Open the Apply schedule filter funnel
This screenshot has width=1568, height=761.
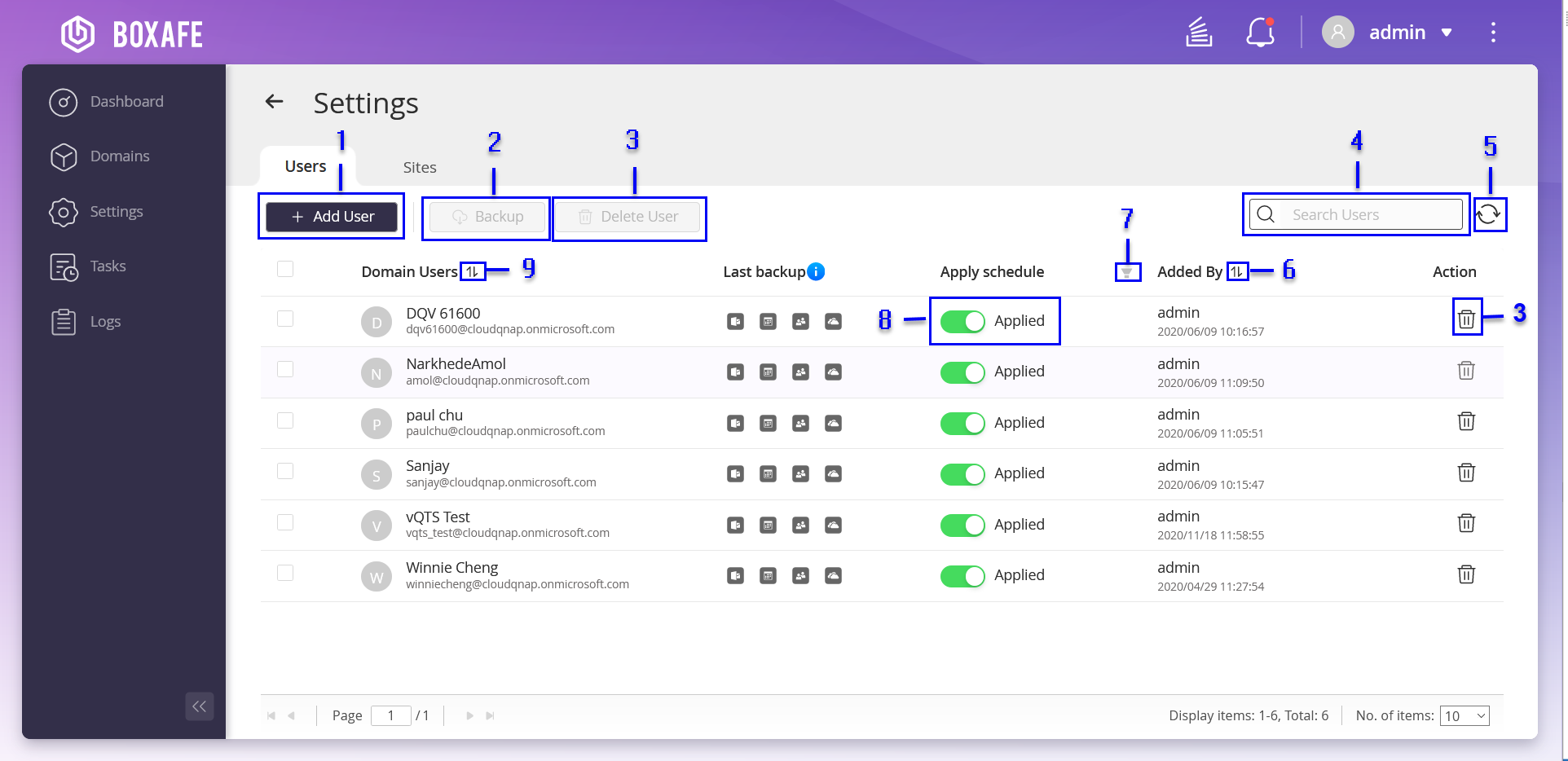tap(1127, 272)
